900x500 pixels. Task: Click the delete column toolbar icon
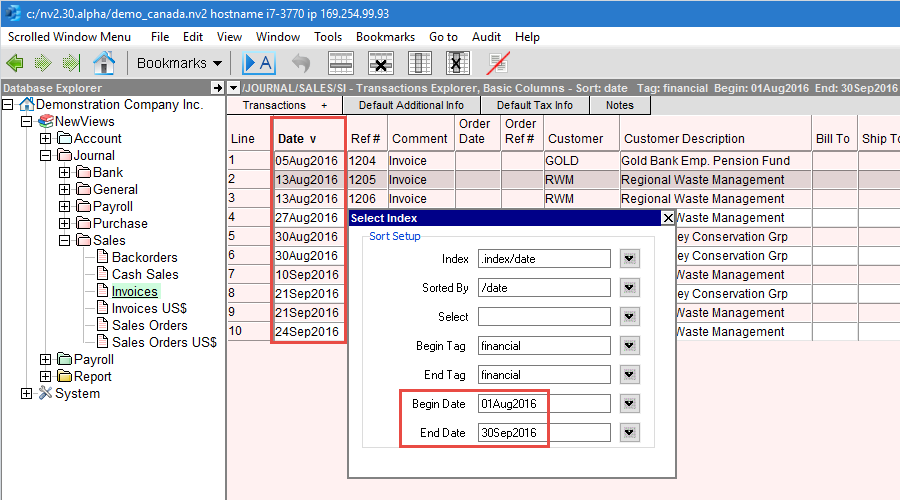pyautogui.click(x=457, y=63)
